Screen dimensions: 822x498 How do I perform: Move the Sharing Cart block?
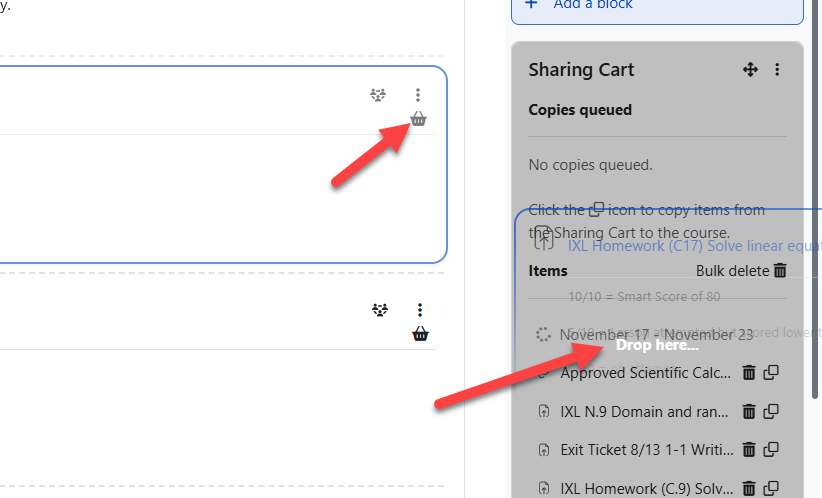click(750, 70)
